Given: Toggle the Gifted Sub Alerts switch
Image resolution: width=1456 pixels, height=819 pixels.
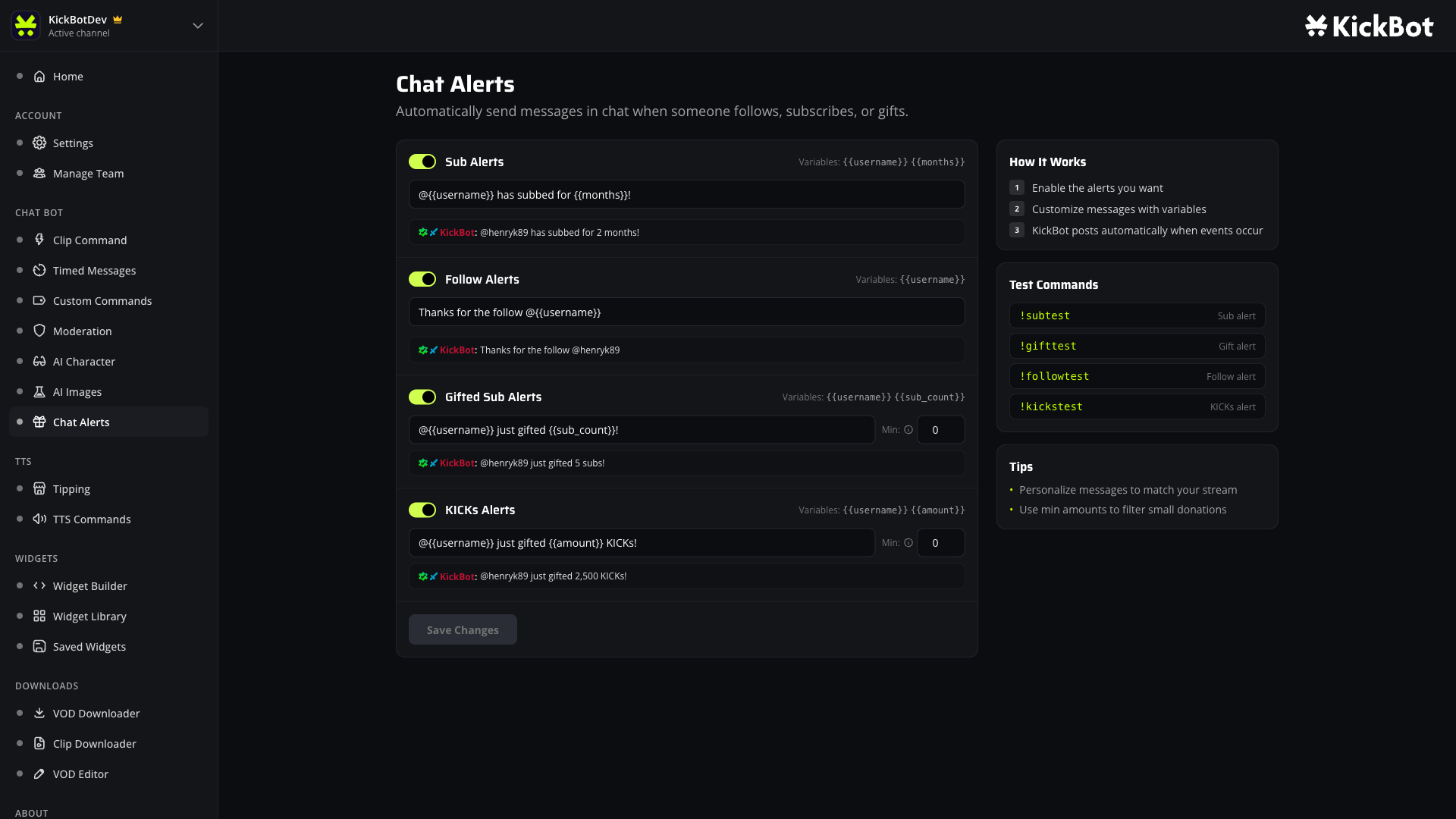Looking at the screenshot, I should coord(422,397).
